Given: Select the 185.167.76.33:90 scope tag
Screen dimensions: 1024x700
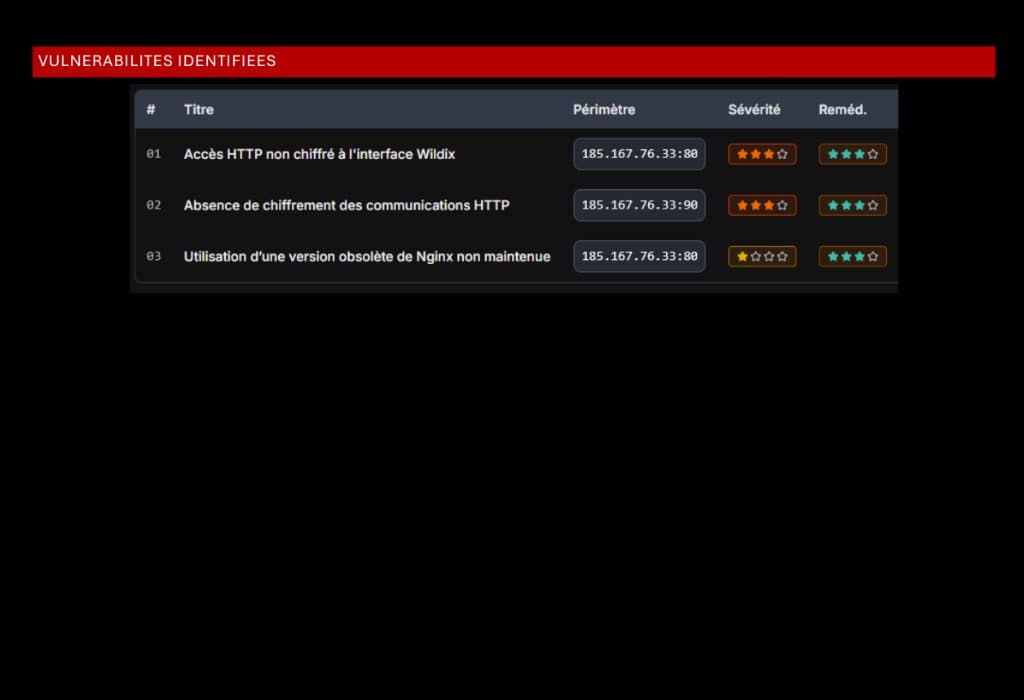Looking at the screenshot, I should (639, 205).
